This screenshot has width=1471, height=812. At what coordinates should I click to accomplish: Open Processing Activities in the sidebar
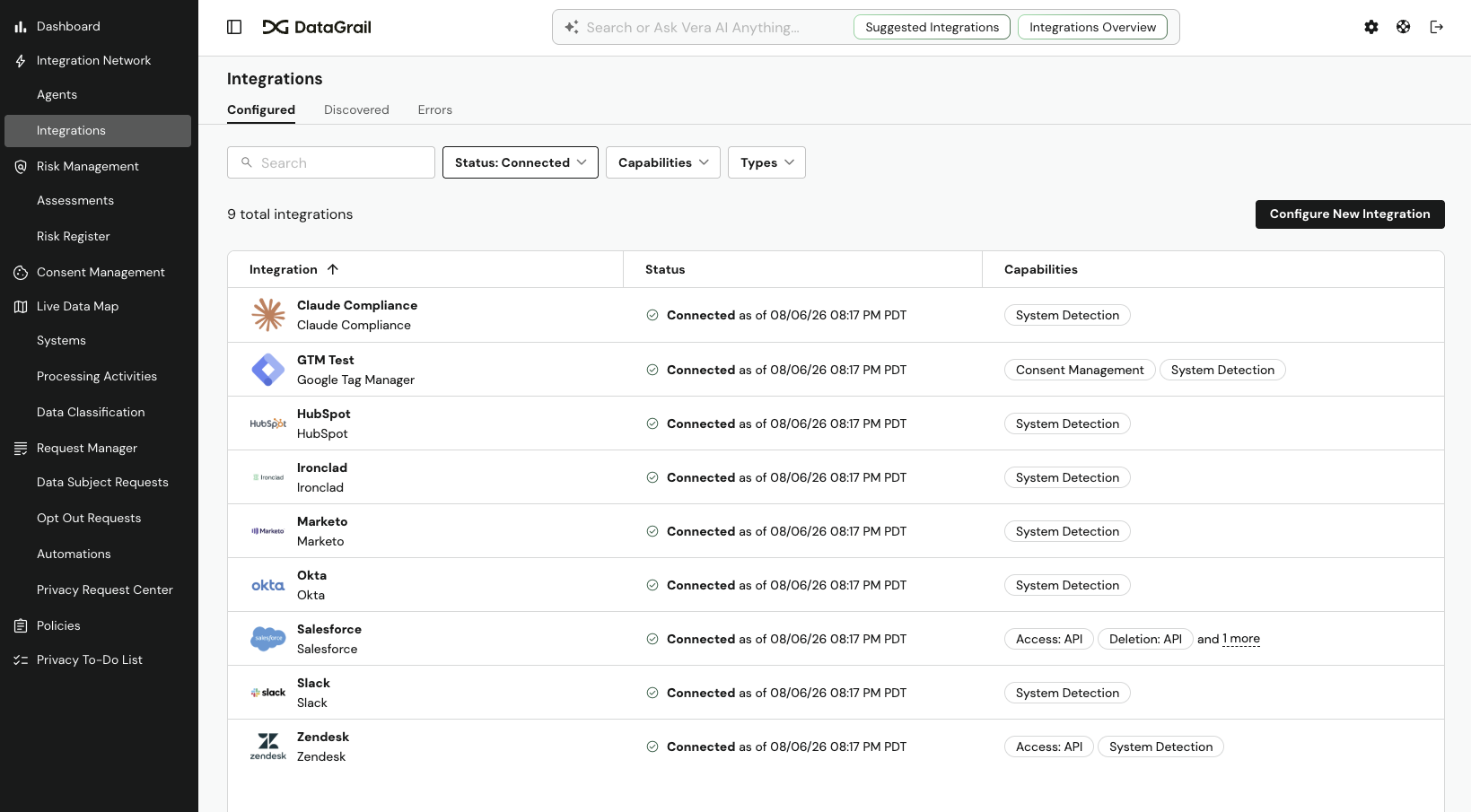coord(97,377)
